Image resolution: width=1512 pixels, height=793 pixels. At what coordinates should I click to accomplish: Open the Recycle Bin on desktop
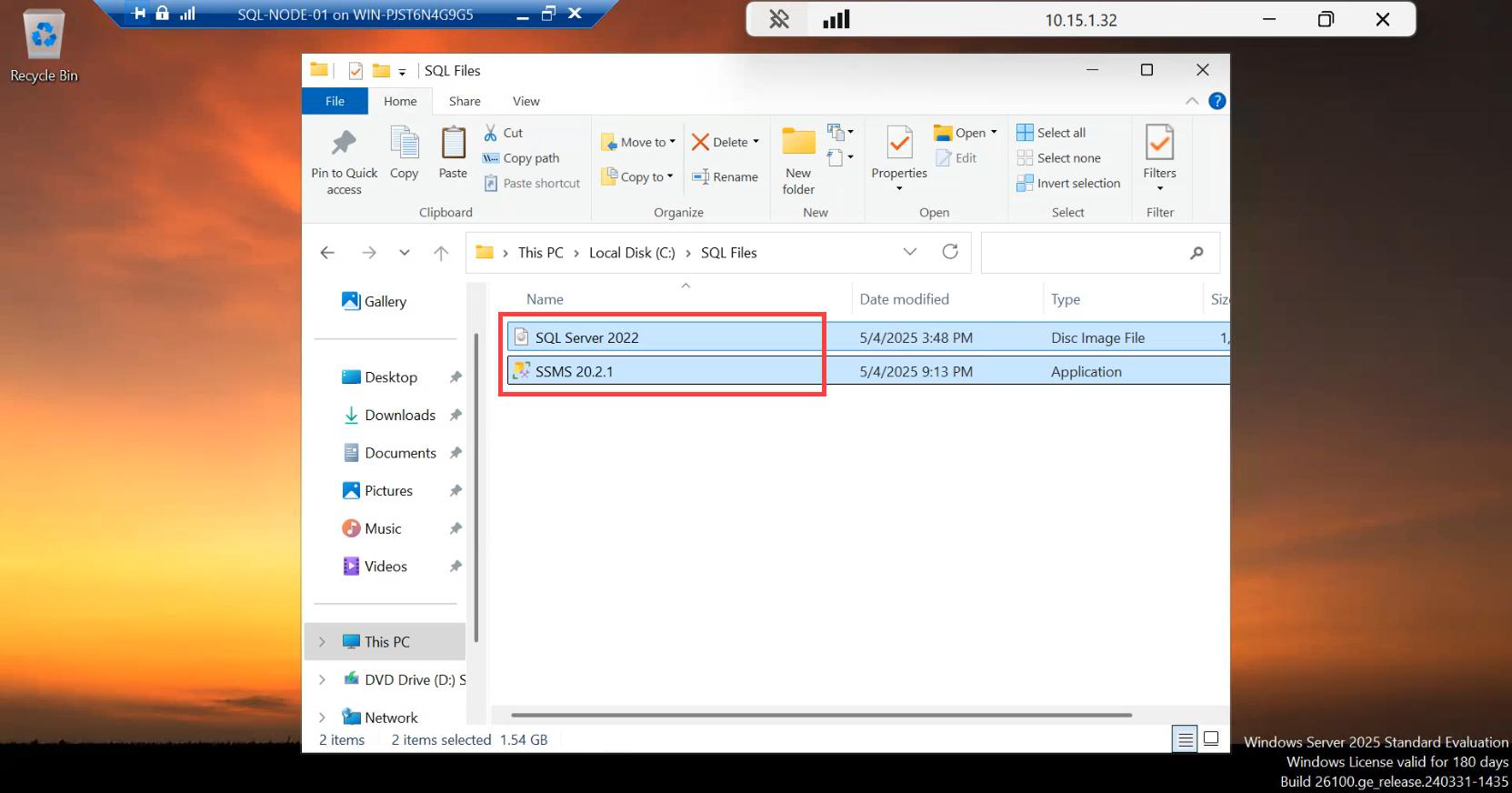point(44,47)
